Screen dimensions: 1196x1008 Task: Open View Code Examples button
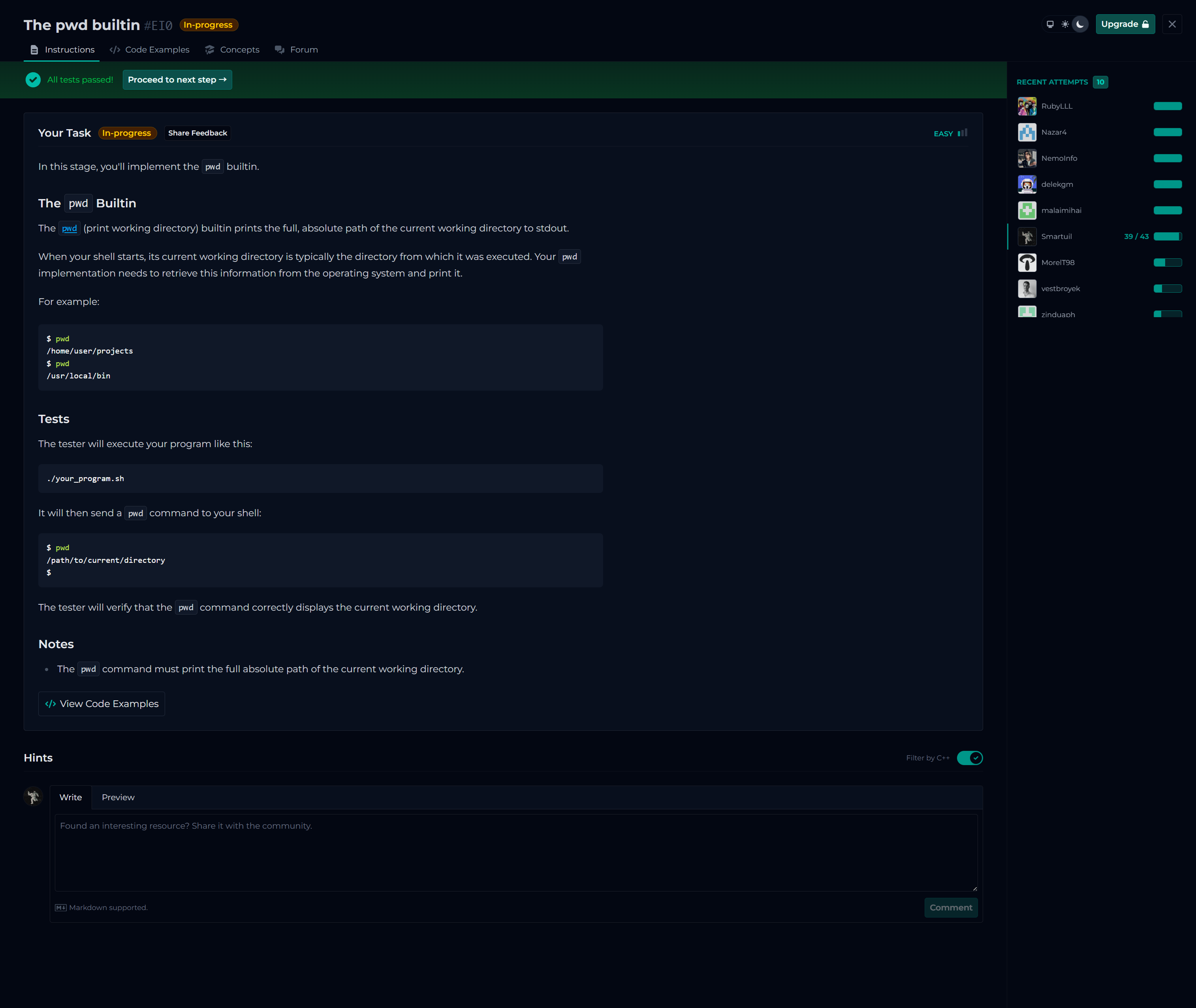102,703
